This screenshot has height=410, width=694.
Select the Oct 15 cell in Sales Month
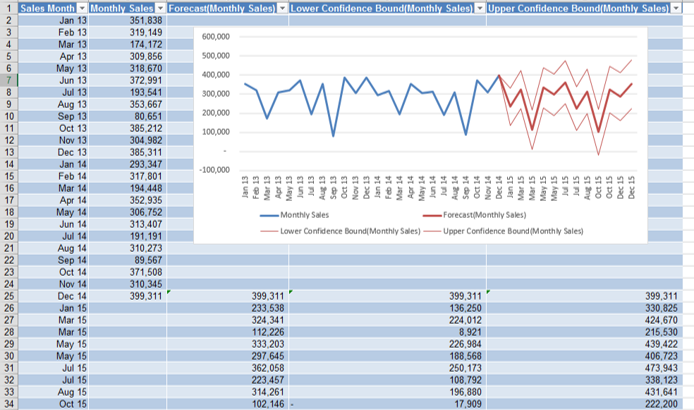pyautogui.click(x=54, y=404)
